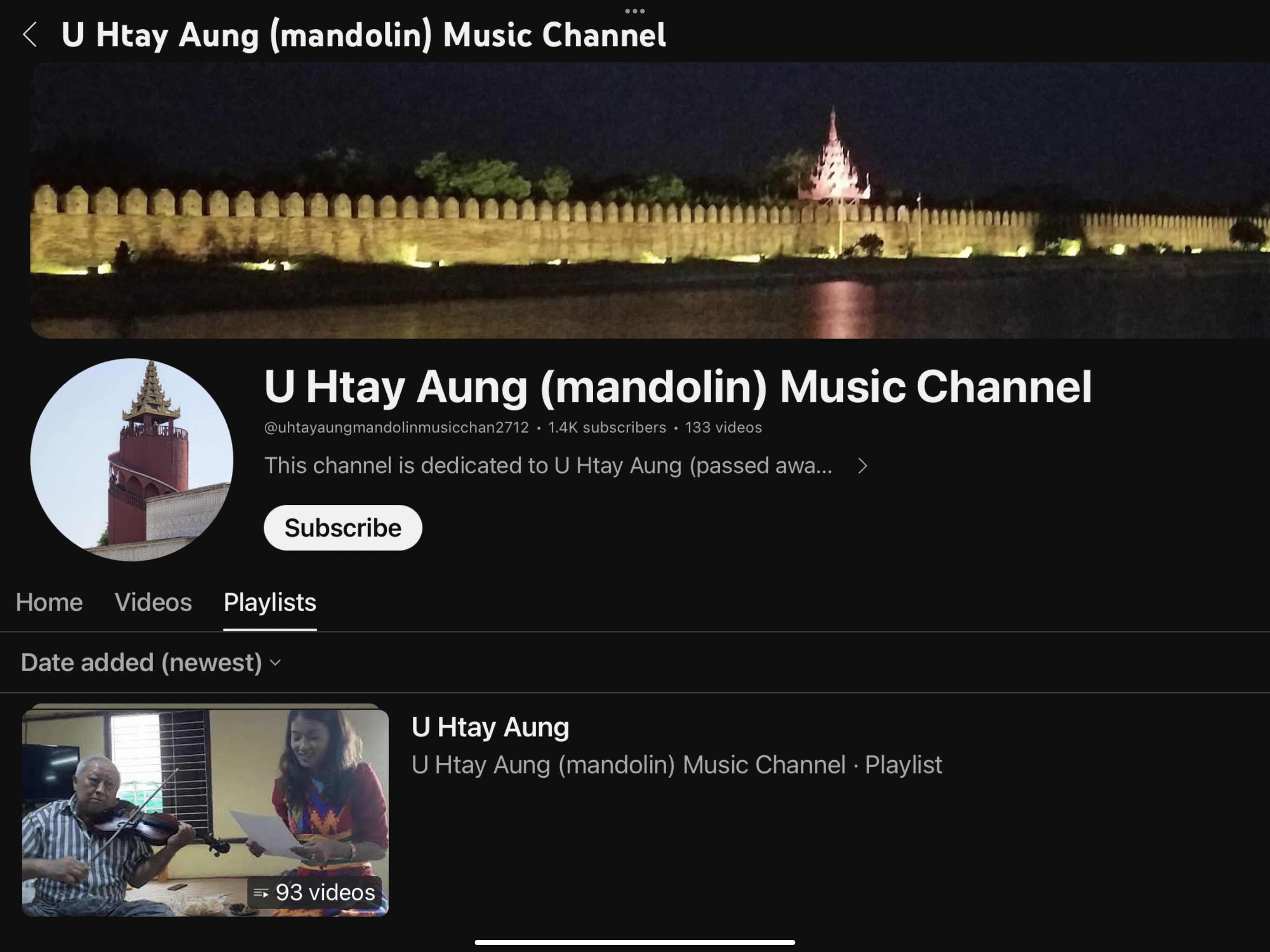This screenshot has width=1270, height=952.
Task: Go back using the top-left arrow
Action: 30,34
